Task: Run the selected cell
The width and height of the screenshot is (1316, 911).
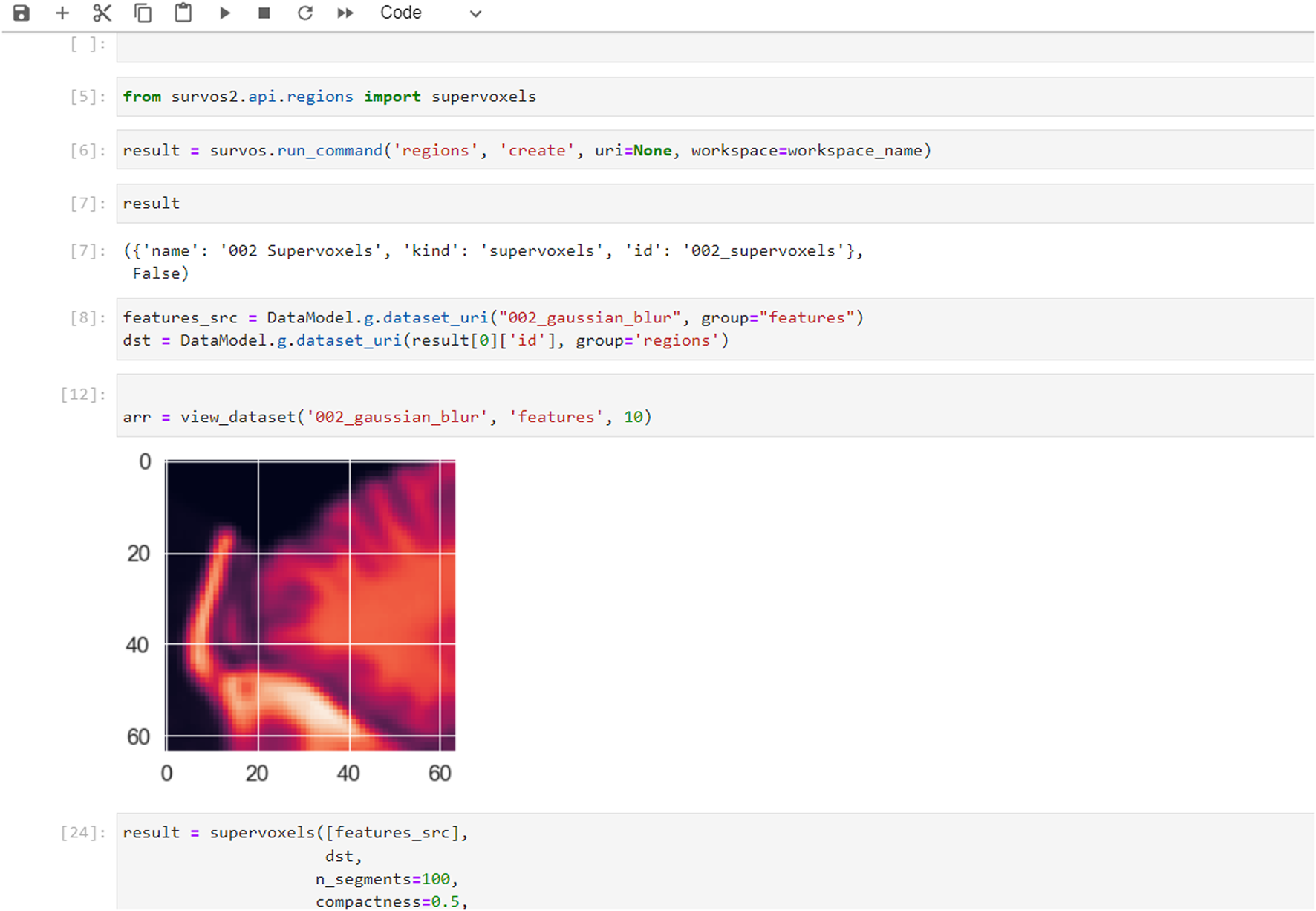Action: [x=224, y=13]
